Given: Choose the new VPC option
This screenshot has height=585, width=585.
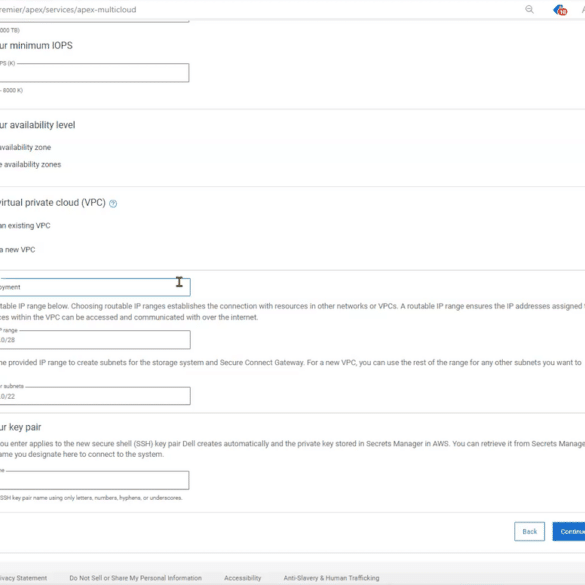Looking at the screenshot, I should pos(18,250).
